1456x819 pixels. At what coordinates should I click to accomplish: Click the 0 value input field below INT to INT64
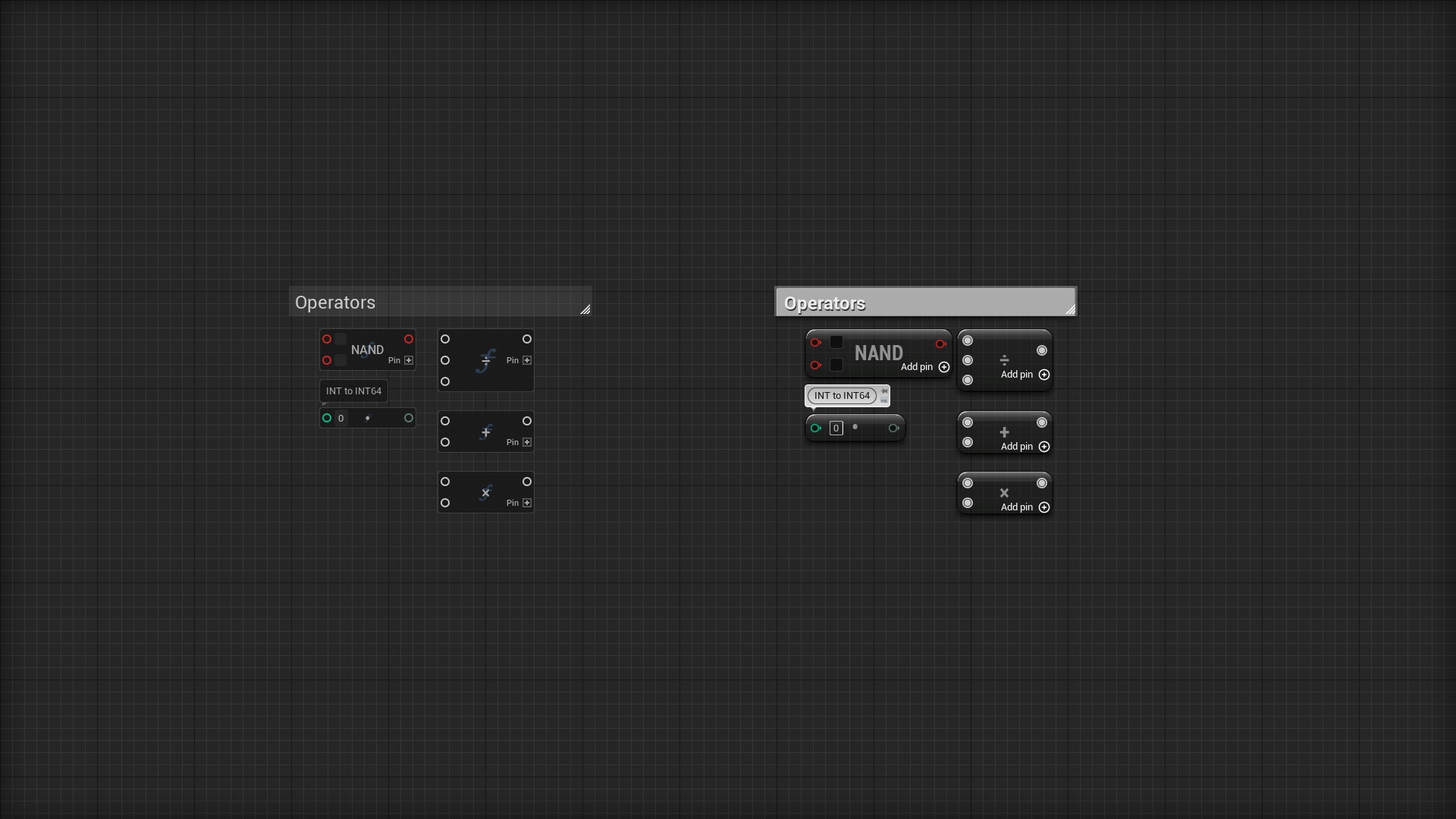(x=836, y=428)
